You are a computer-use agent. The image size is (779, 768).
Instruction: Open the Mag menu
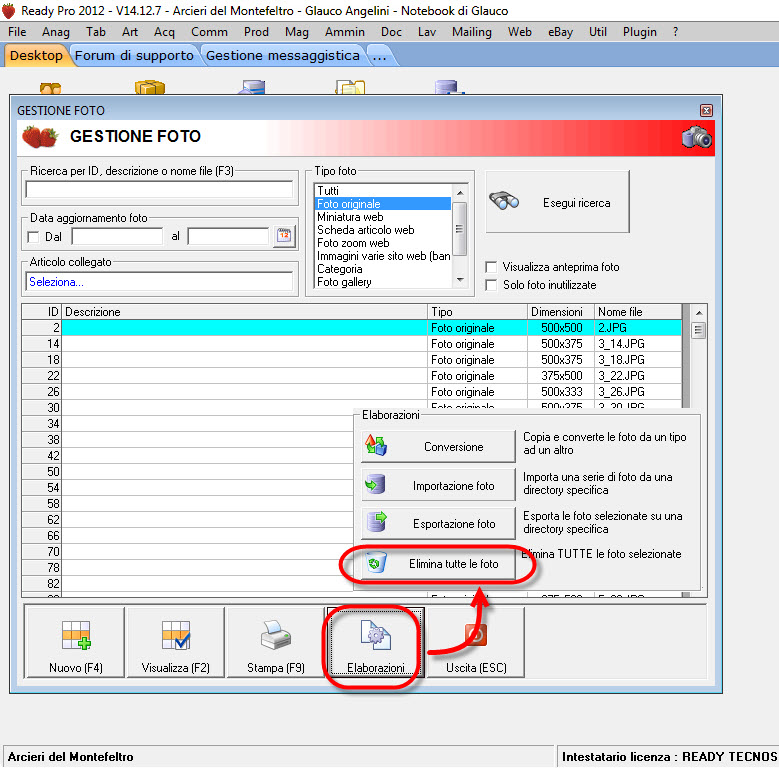(297, 32)
